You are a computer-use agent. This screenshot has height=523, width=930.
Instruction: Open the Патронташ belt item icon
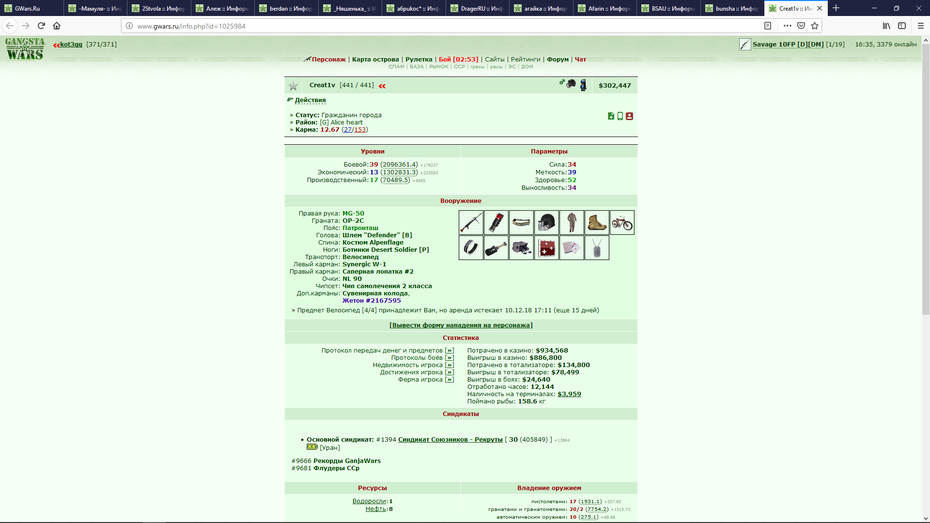click(x=521, y=222)
